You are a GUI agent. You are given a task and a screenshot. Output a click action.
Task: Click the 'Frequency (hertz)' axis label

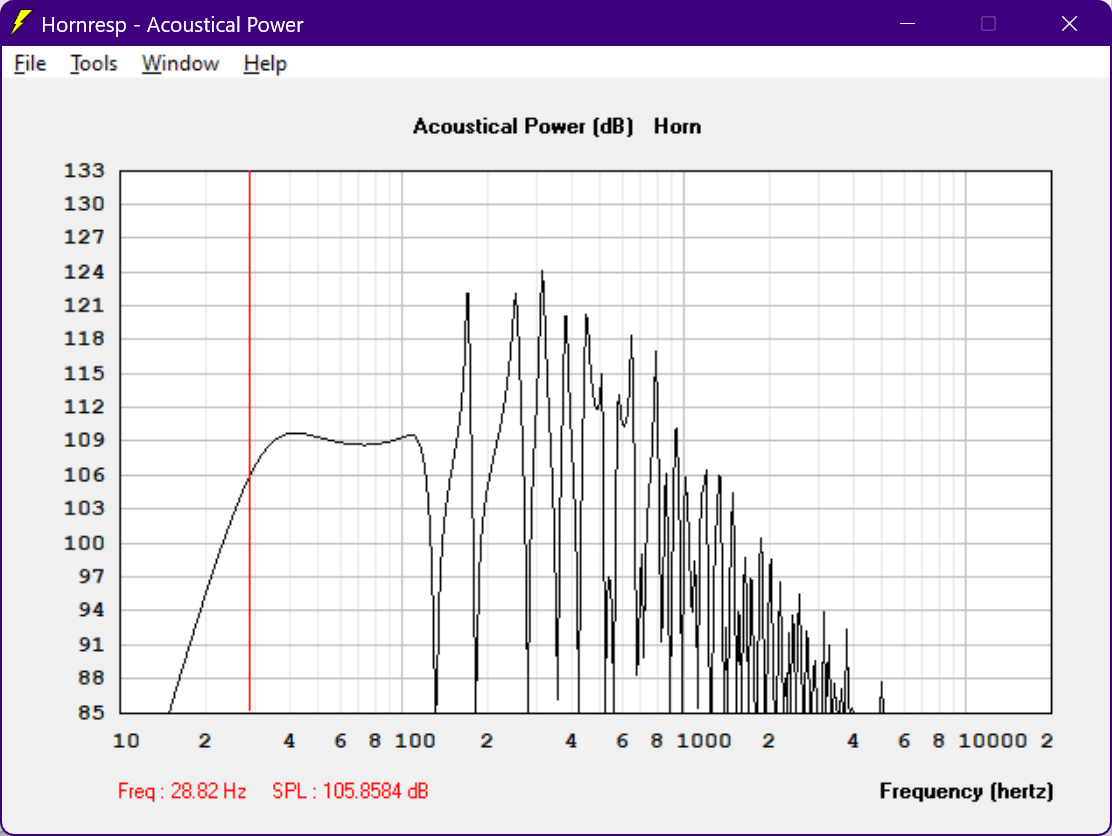[x=966, y=791]
